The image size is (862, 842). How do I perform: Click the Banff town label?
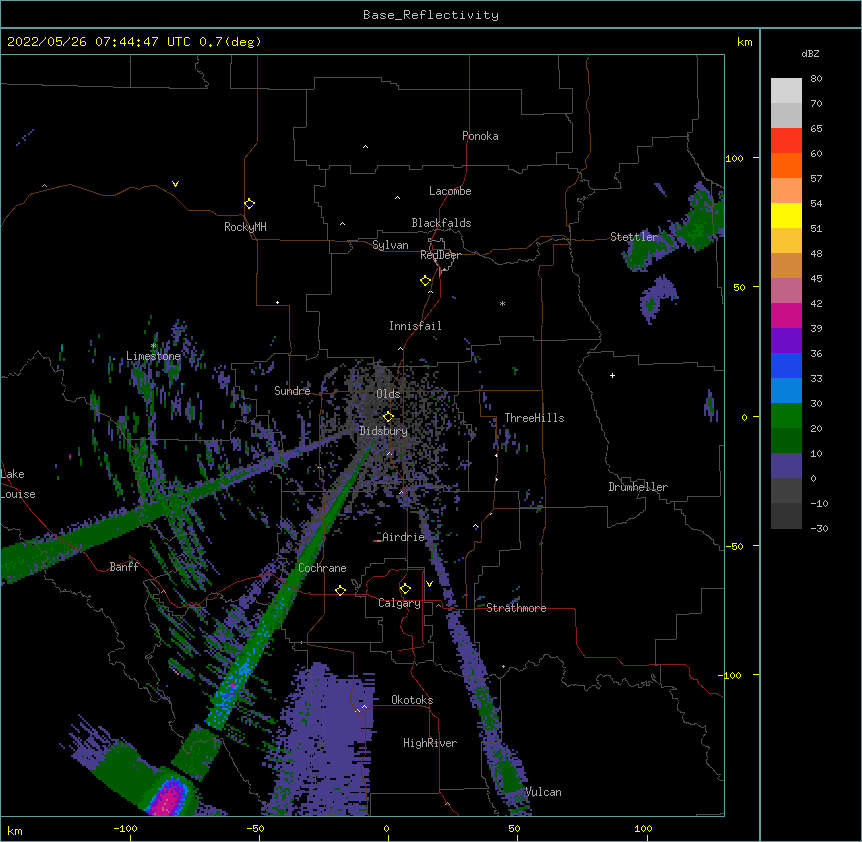point(124,567)
